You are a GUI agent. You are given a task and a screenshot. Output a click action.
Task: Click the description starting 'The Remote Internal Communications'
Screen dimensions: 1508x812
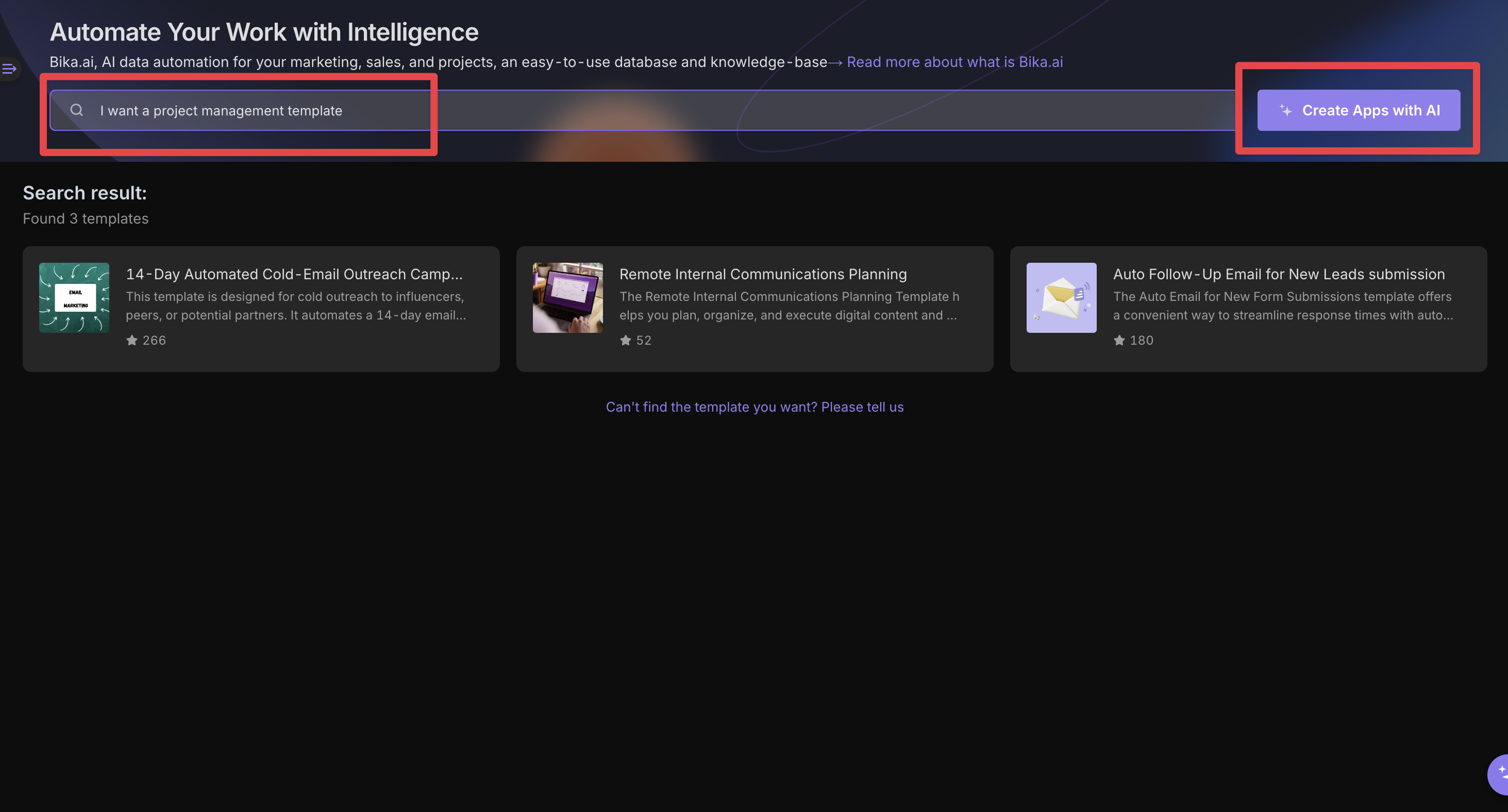789,306
